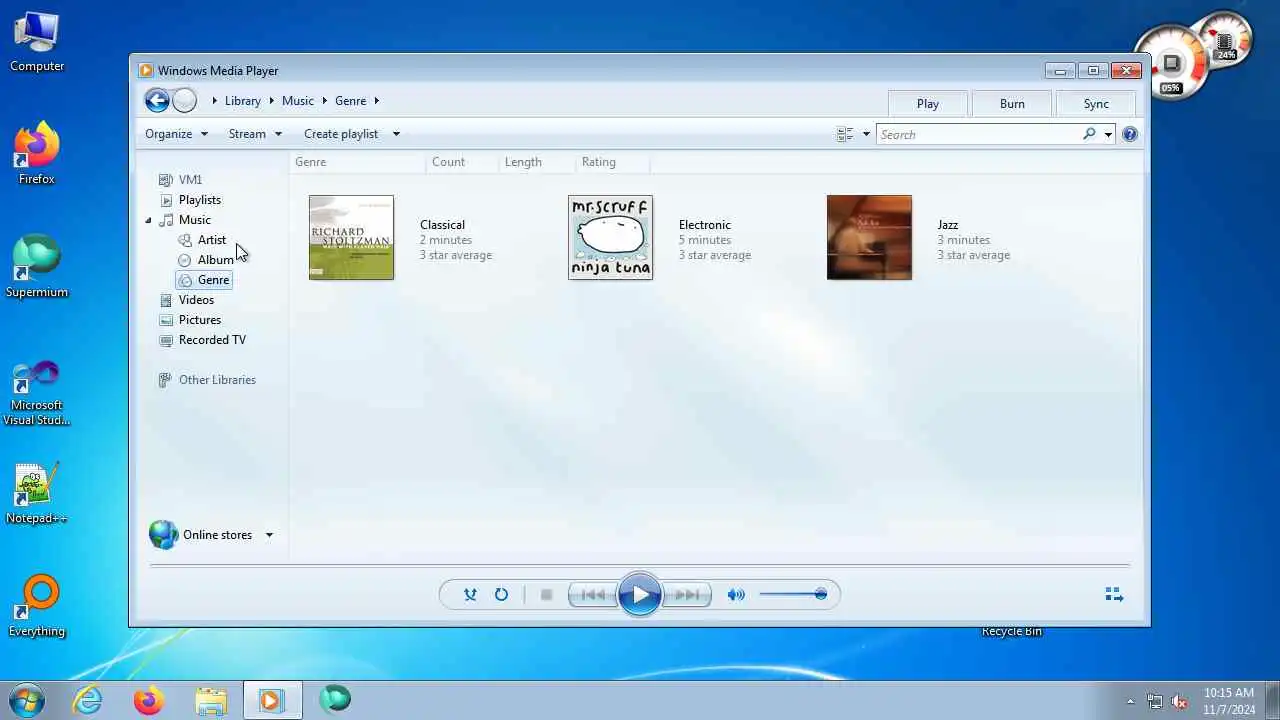Open search options dropdown arrow
This screenshot has width=1280, height=720.
[x=1108, y=134]
